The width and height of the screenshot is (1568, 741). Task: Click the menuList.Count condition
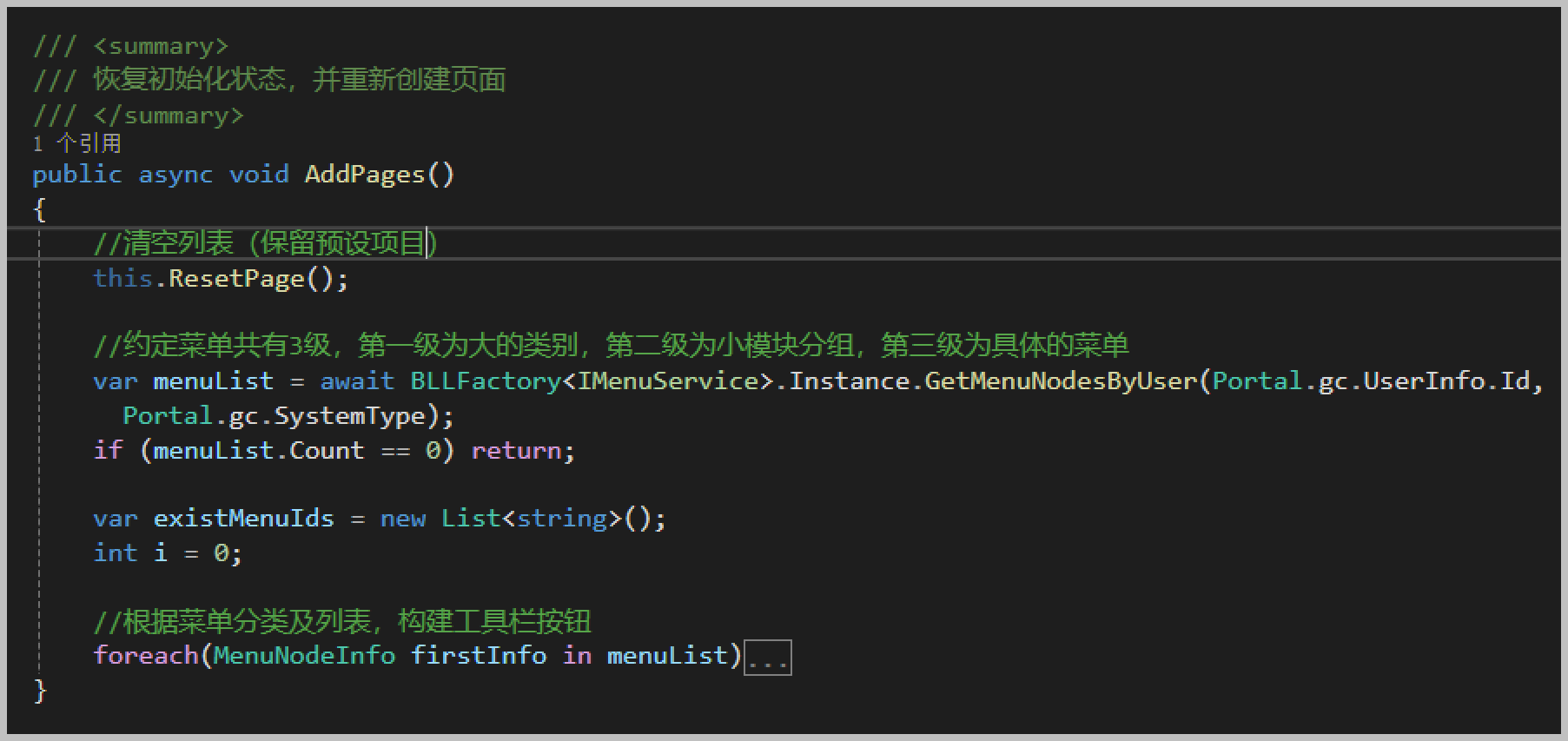click(258, 451)
